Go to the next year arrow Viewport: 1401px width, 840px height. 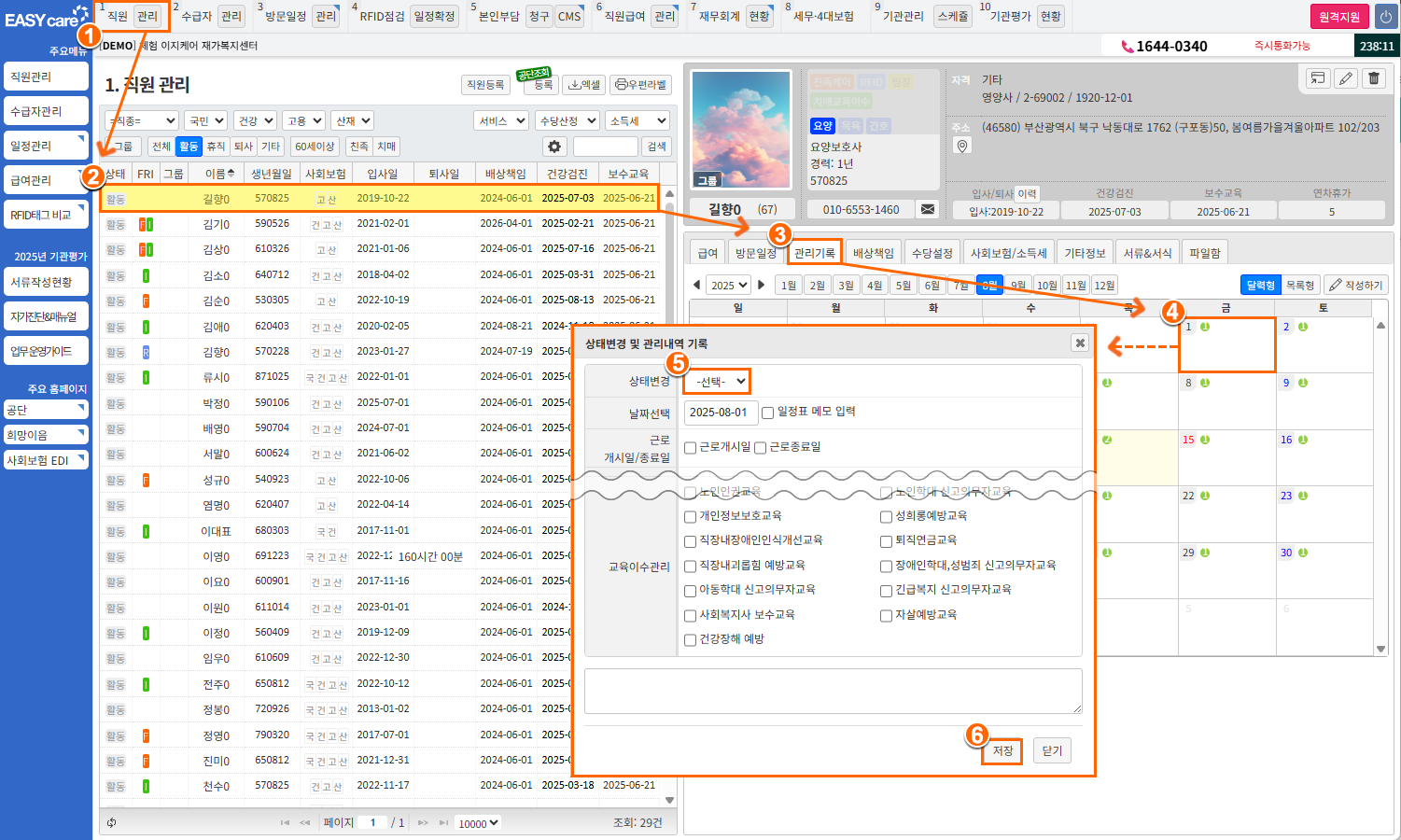coord(762,285)
